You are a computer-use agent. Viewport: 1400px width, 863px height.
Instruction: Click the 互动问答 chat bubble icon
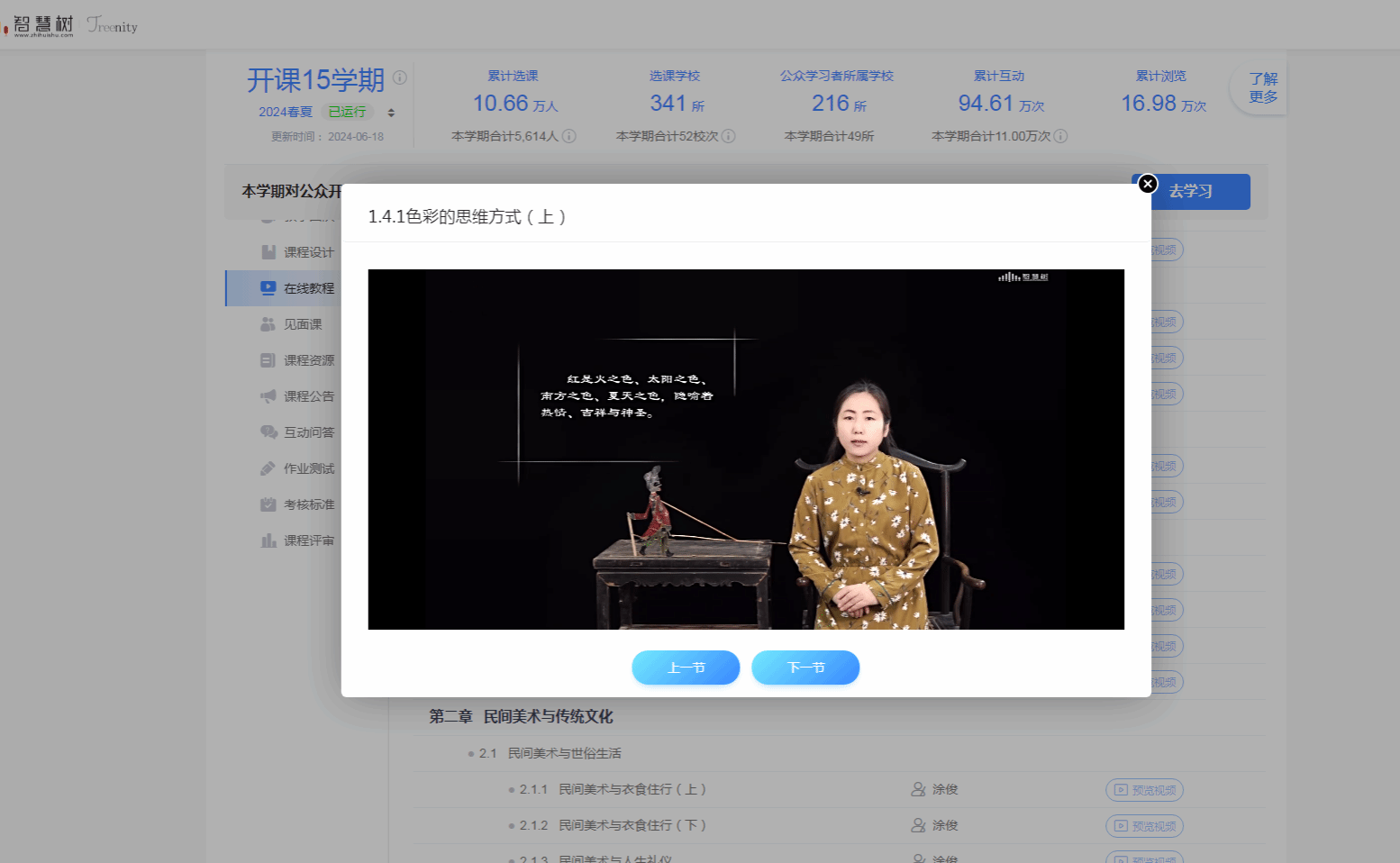pos(268,432)
